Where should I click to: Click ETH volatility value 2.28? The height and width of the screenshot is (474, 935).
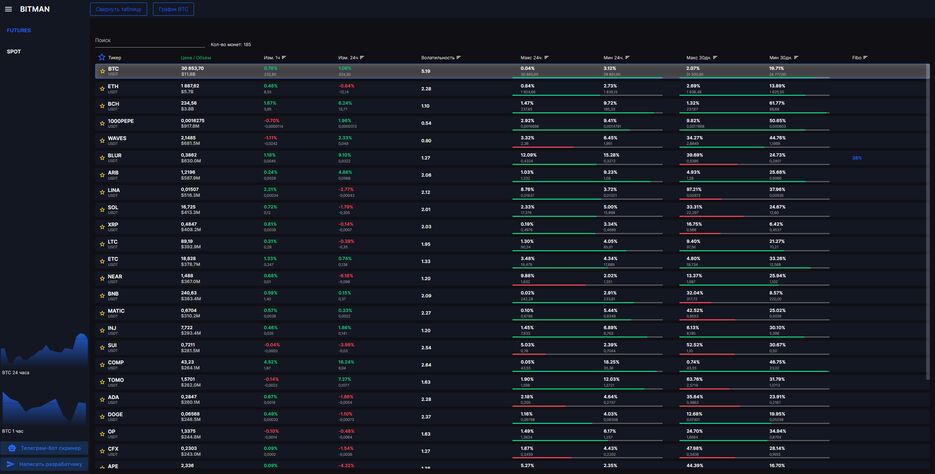pos(426,89)
